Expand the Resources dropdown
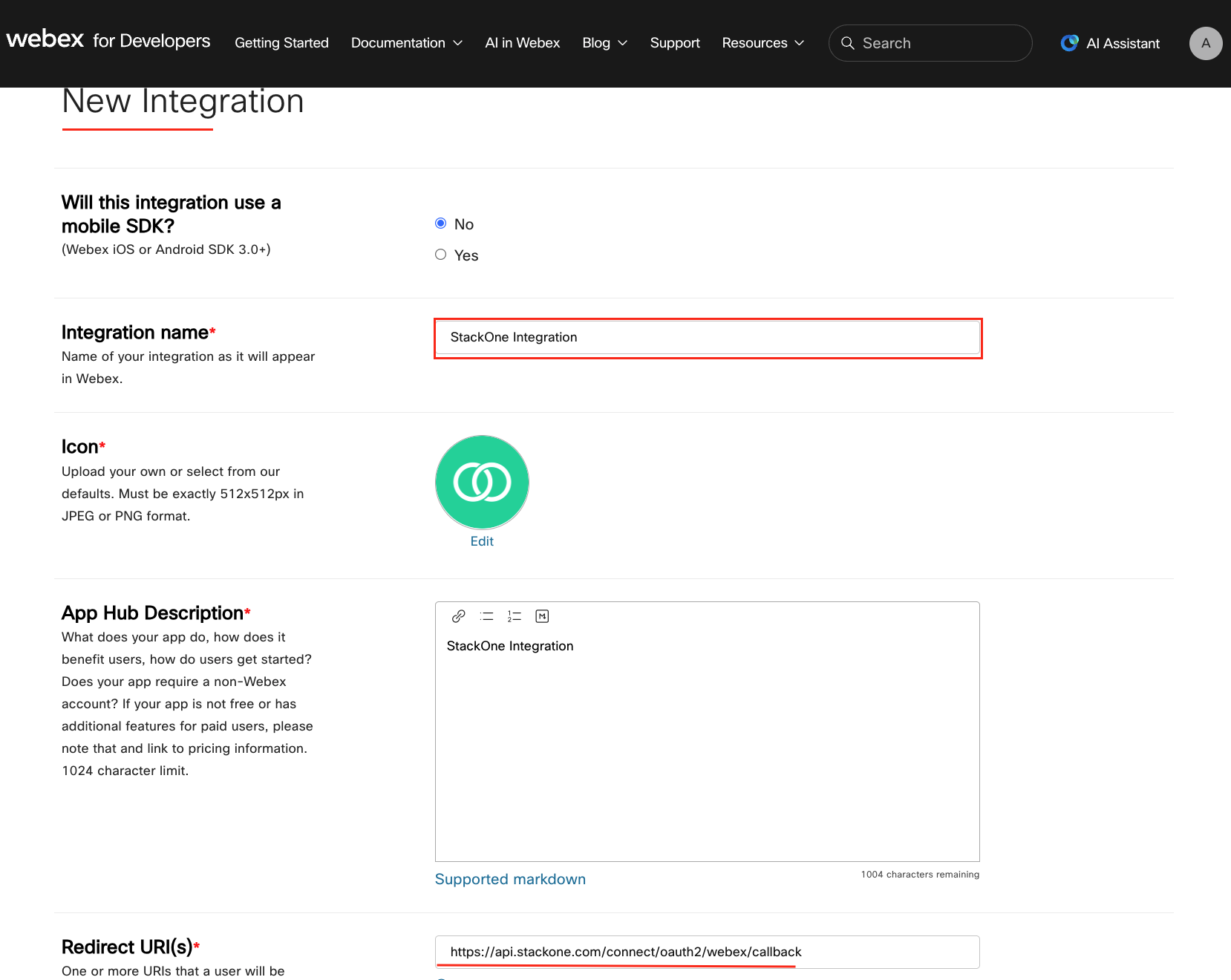 763,43
